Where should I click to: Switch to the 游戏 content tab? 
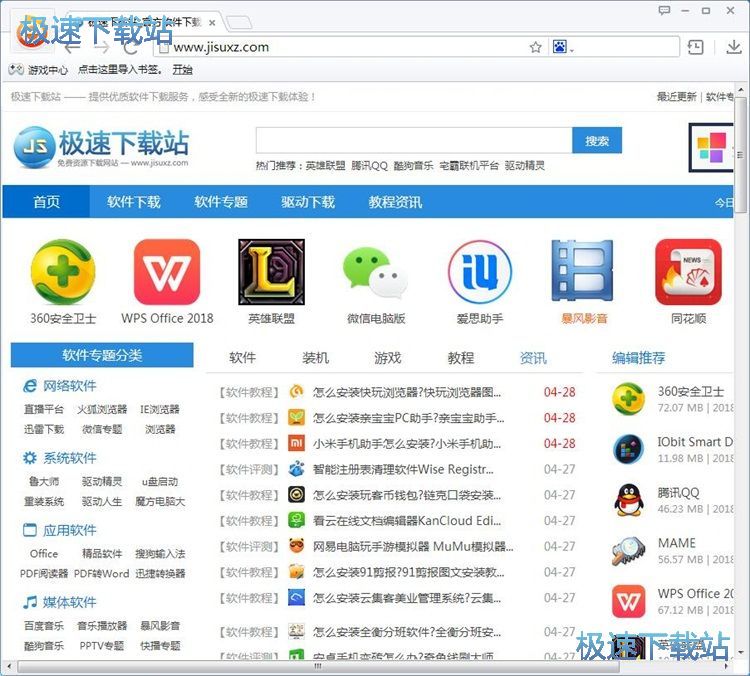pos(387,358)
